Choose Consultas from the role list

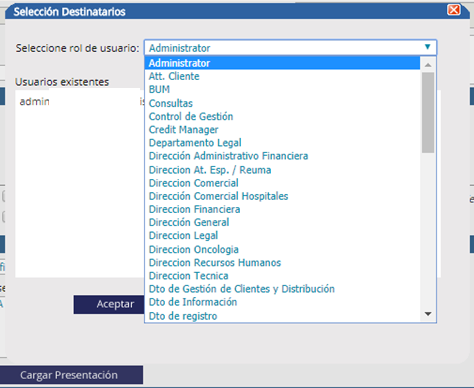tap(283, 103)
